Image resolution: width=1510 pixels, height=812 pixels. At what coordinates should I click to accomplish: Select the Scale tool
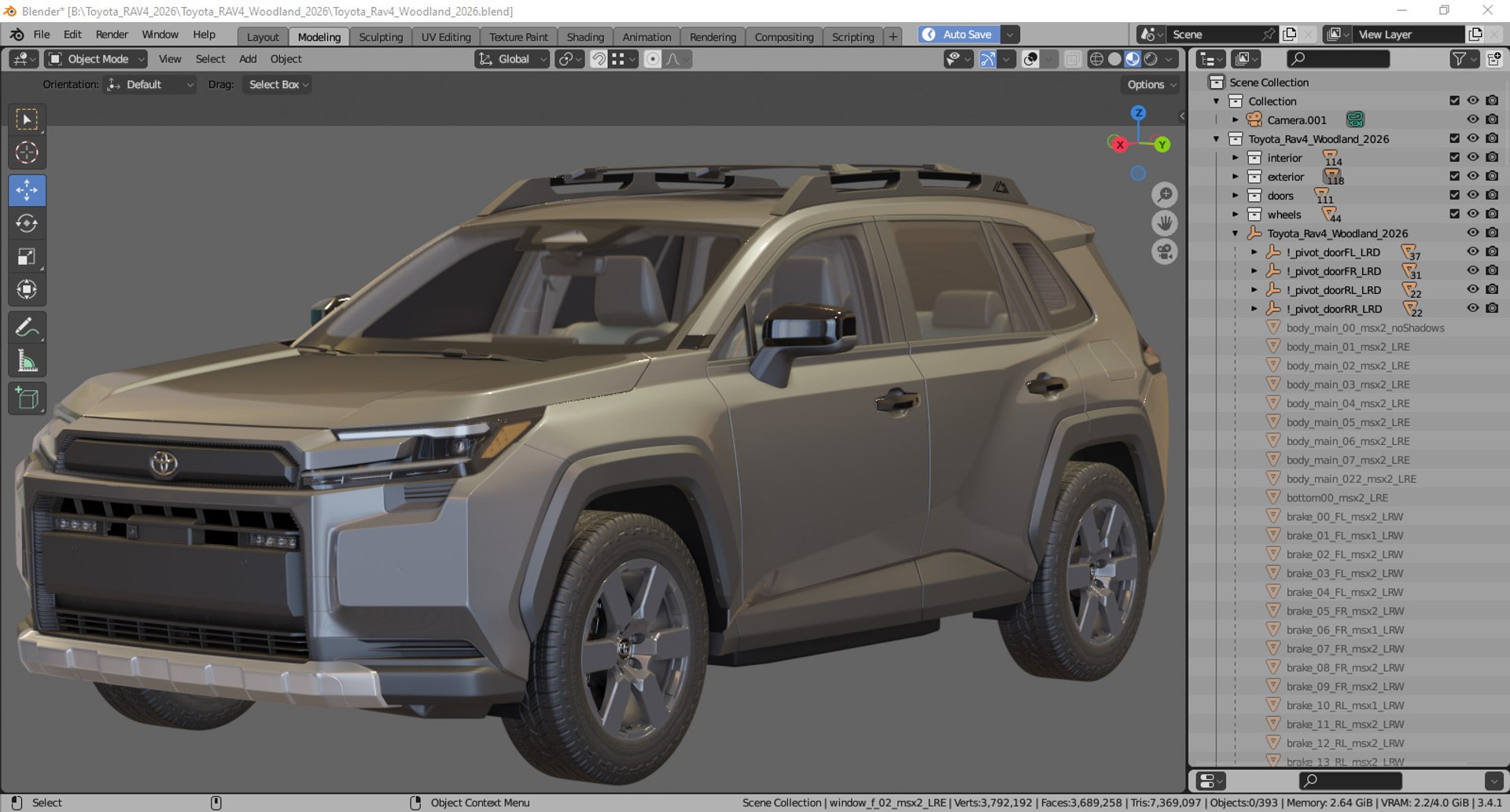pyautogui.click(x=27, y=257)
